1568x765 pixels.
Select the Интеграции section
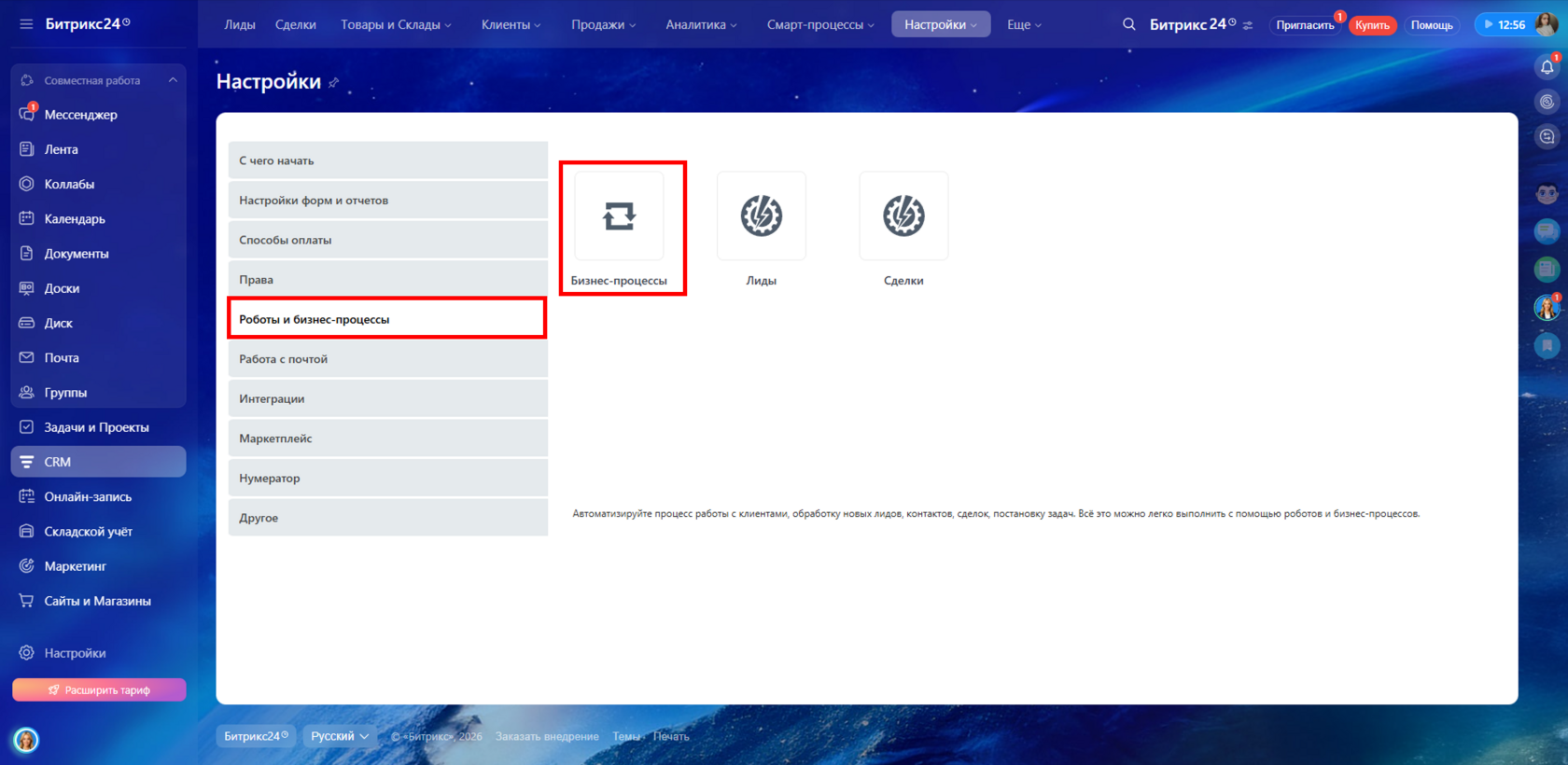click(x=388, y=398)
